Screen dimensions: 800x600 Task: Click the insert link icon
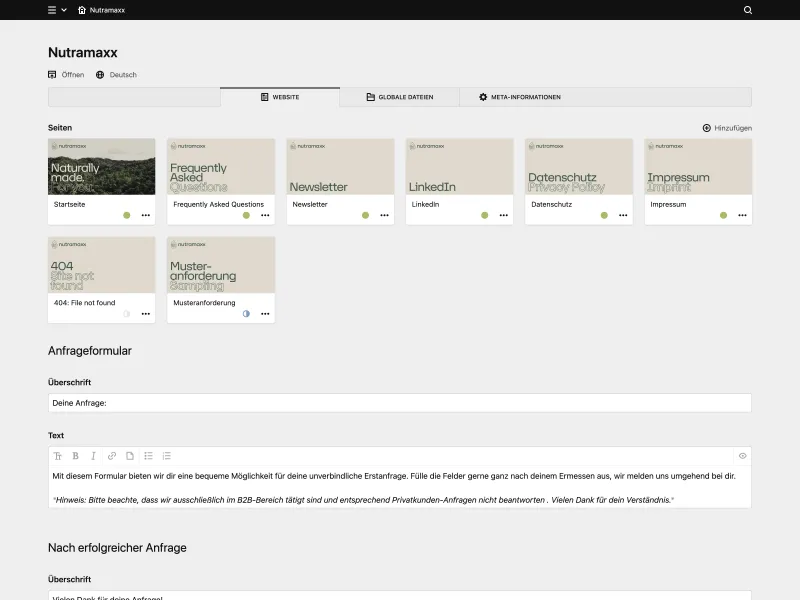[x=111, y=455]
